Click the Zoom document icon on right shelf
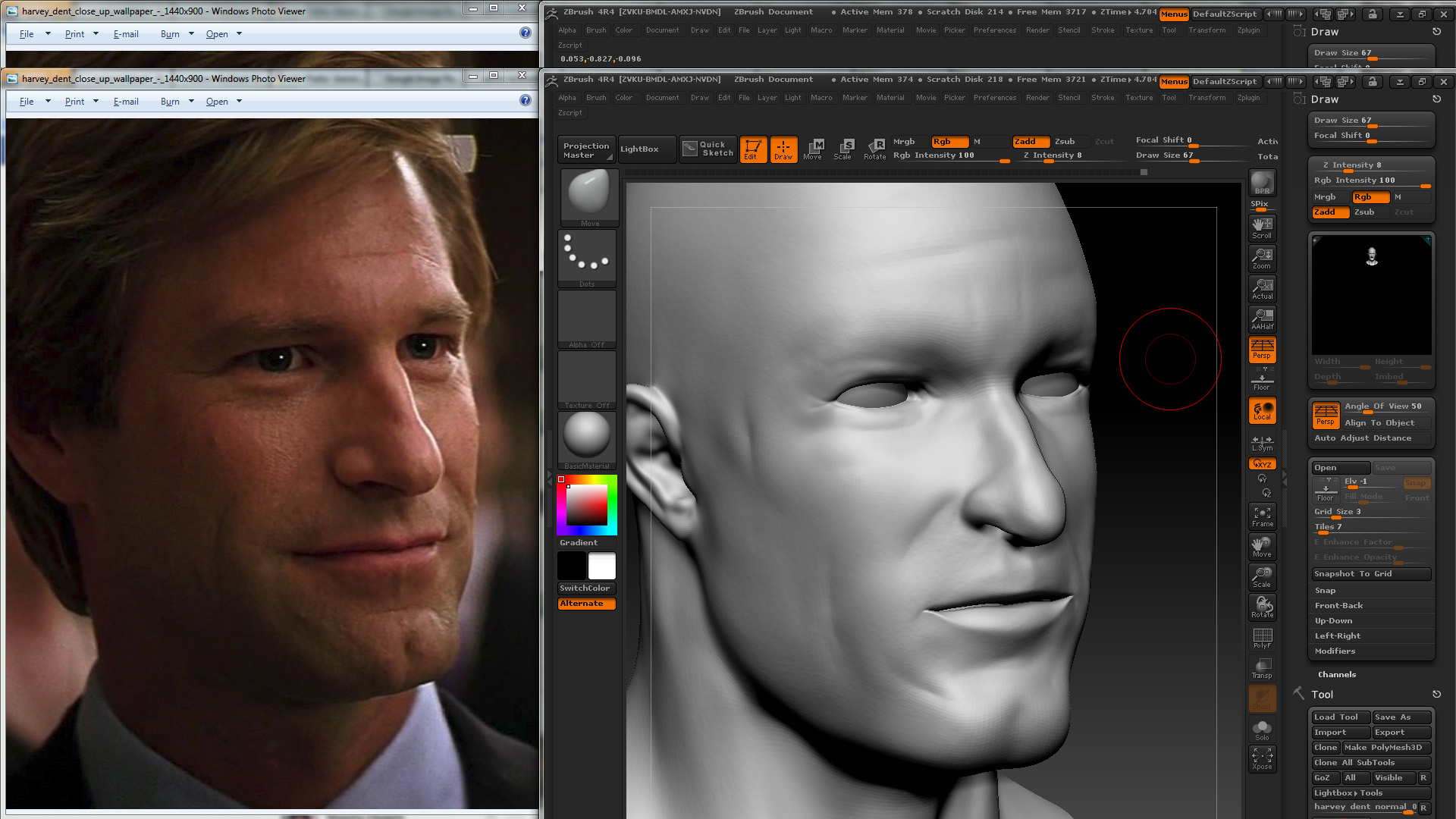 coord(1262,259)
